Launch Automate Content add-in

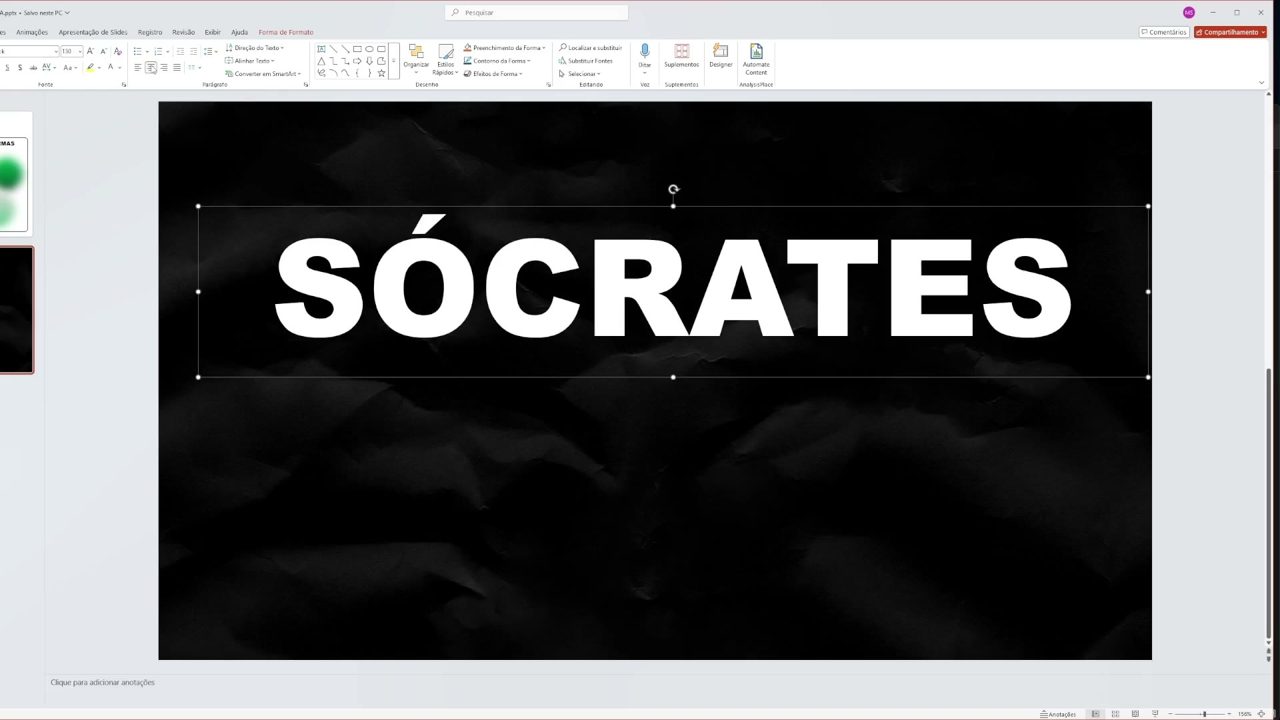[x=756, y=60]
